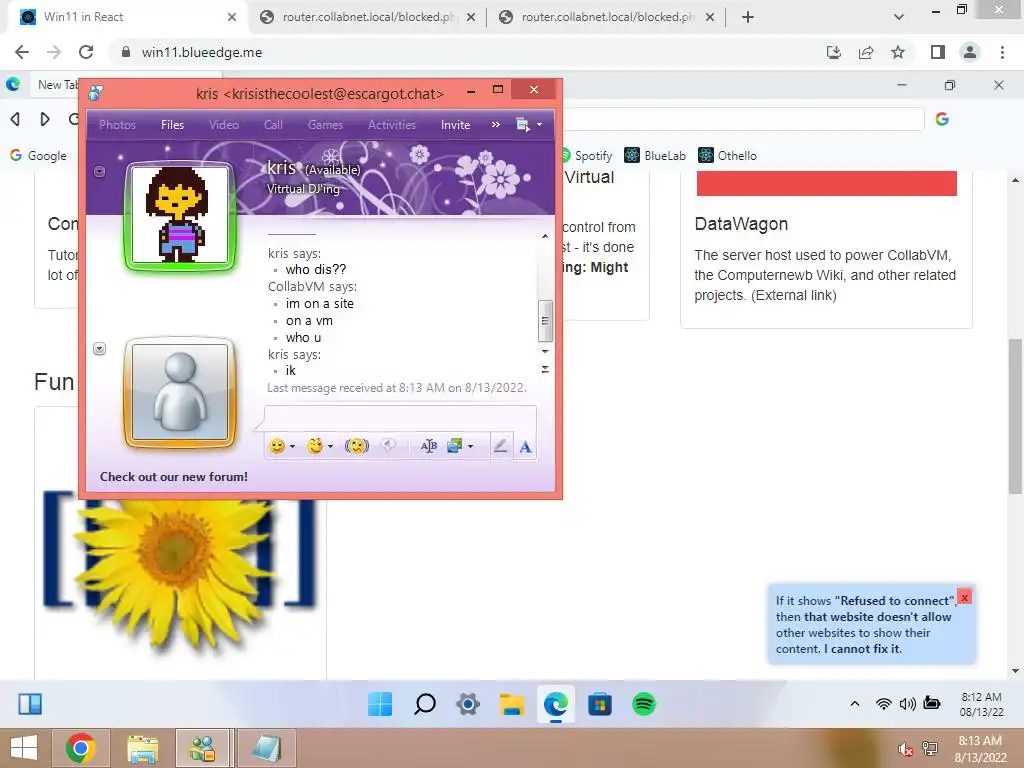Click the chat history scrollbar thumb

(545, 321)
